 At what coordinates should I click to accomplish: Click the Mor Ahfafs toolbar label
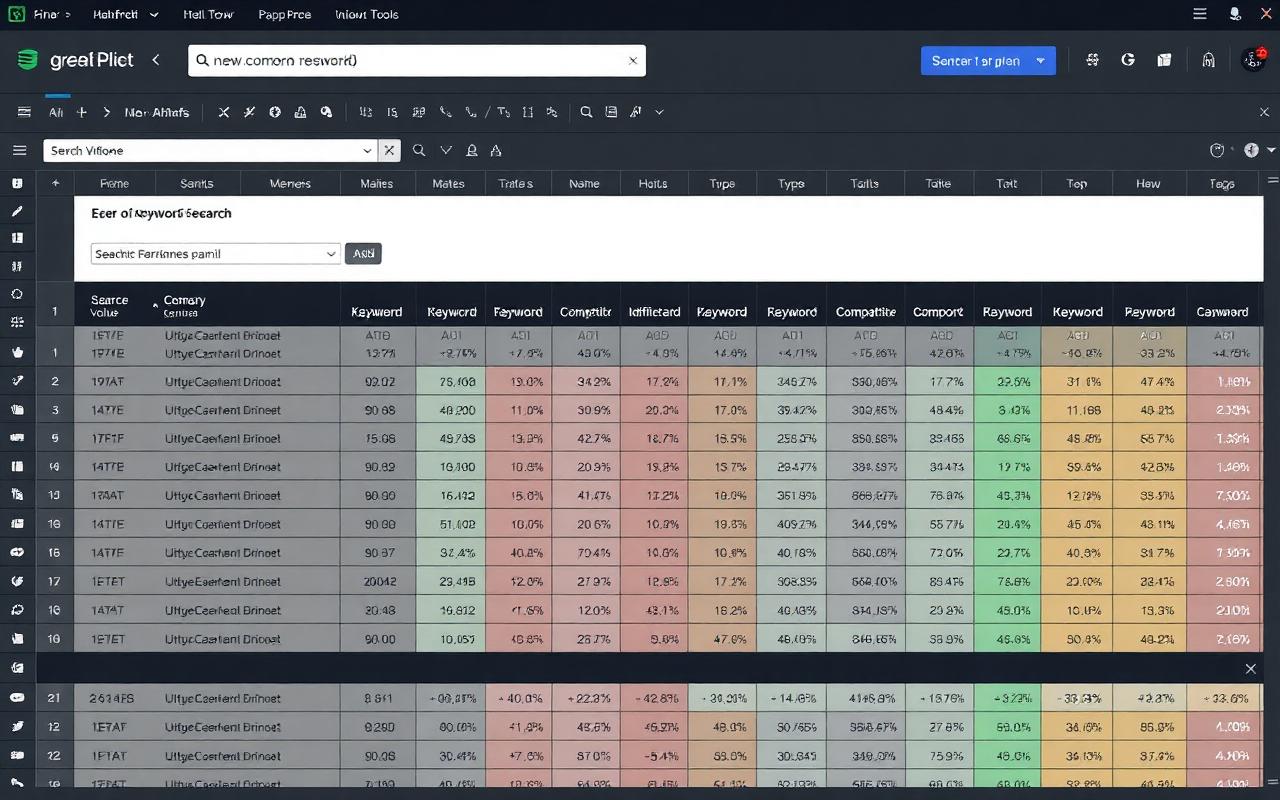click(156, 113)
